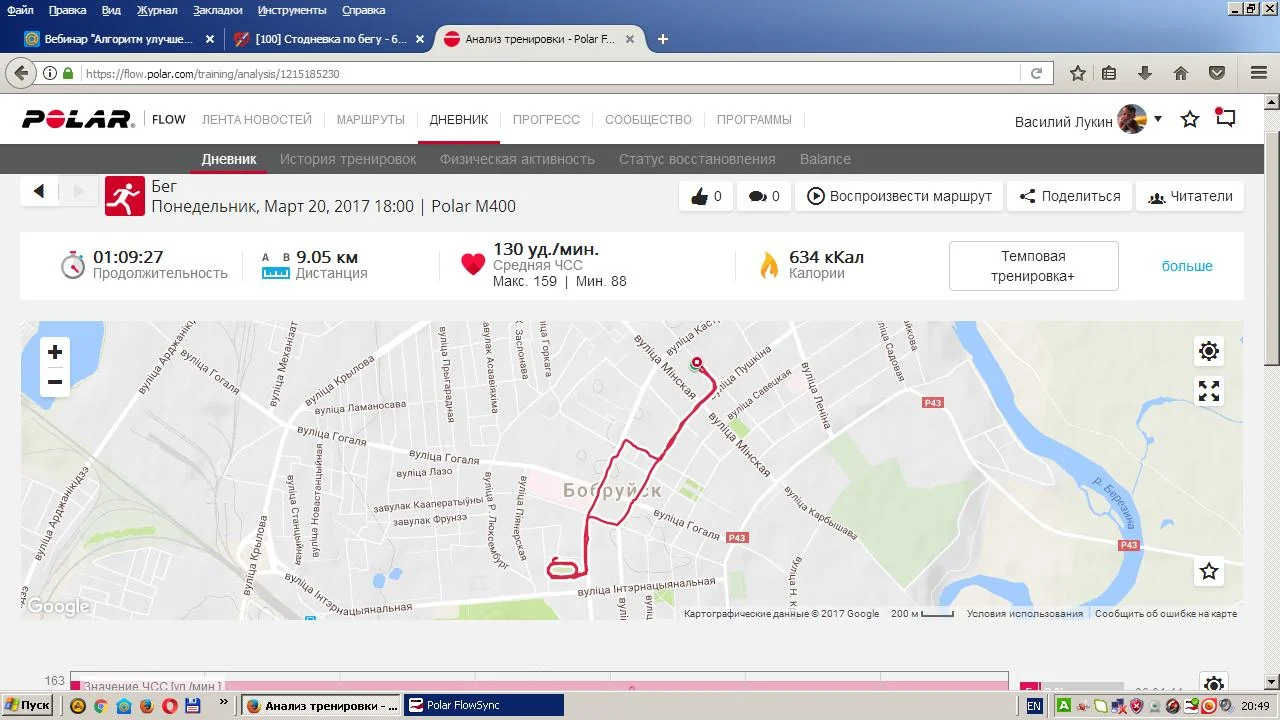Click Сообщить об ошибке на карте link
1280x720 pixels.
click(1166, 613)
